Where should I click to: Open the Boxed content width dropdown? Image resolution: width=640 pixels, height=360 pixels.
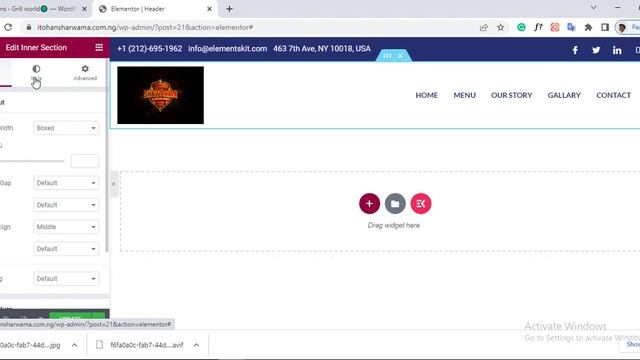tap(66, 128)
